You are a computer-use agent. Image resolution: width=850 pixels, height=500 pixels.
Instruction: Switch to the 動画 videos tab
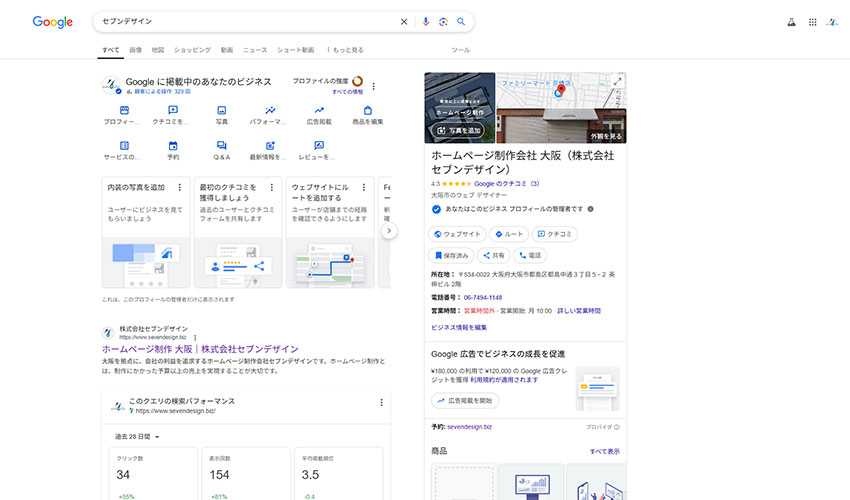[x=227, y=50]
